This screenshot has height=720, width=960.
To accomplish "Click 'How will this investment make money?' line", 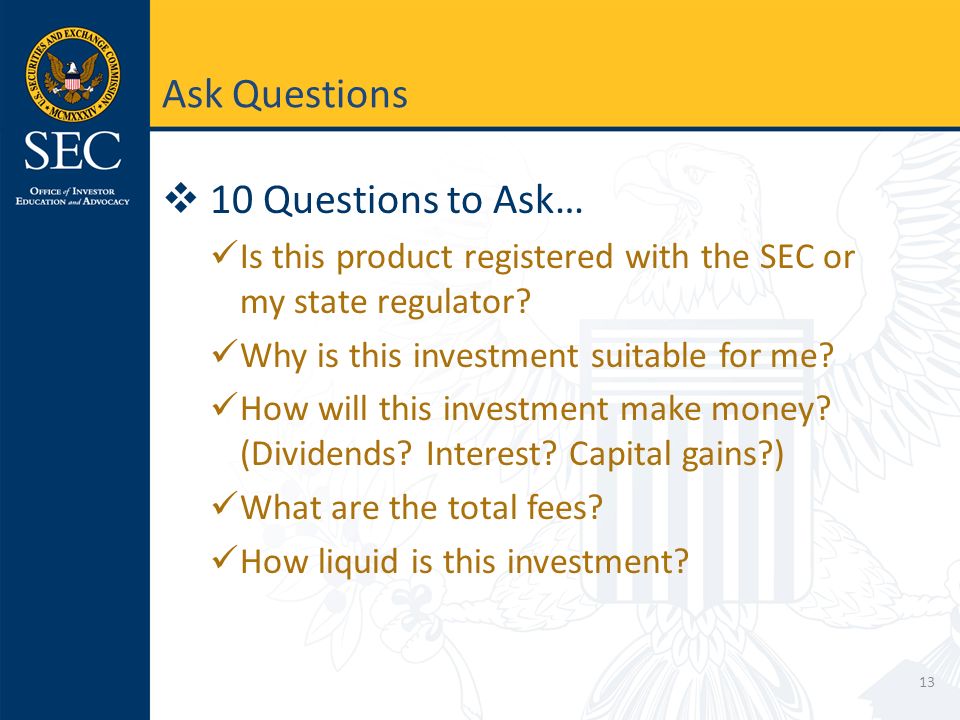I will click(x=536, y=409).
